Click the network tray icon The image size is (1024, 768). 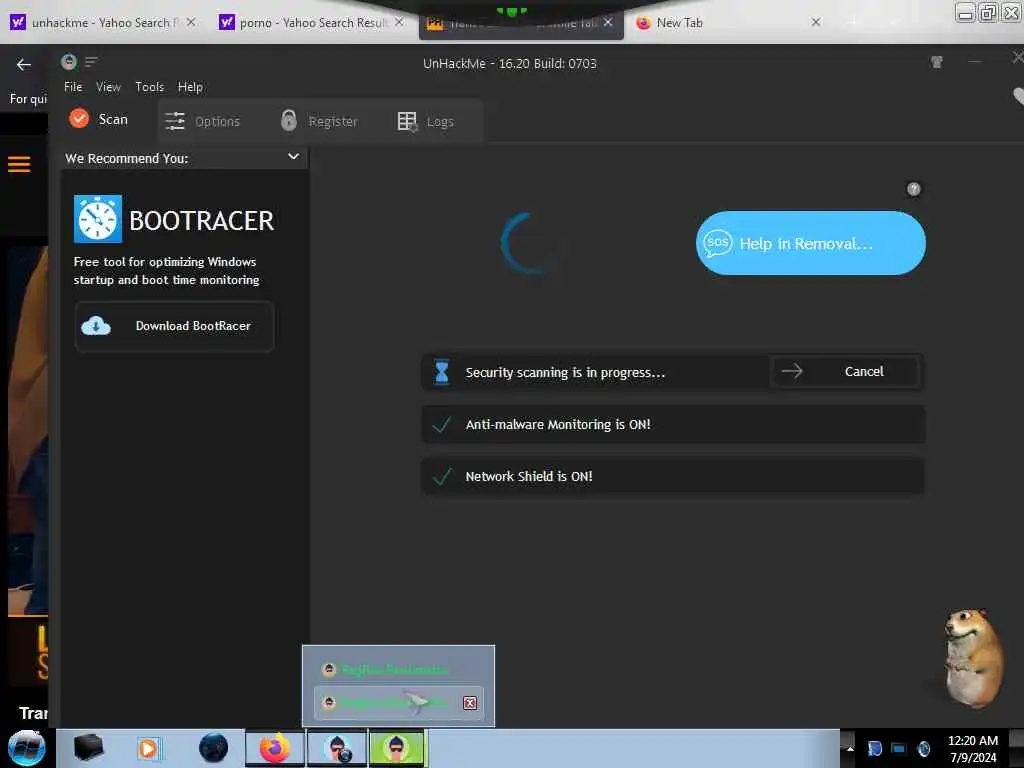click(899, 748)
